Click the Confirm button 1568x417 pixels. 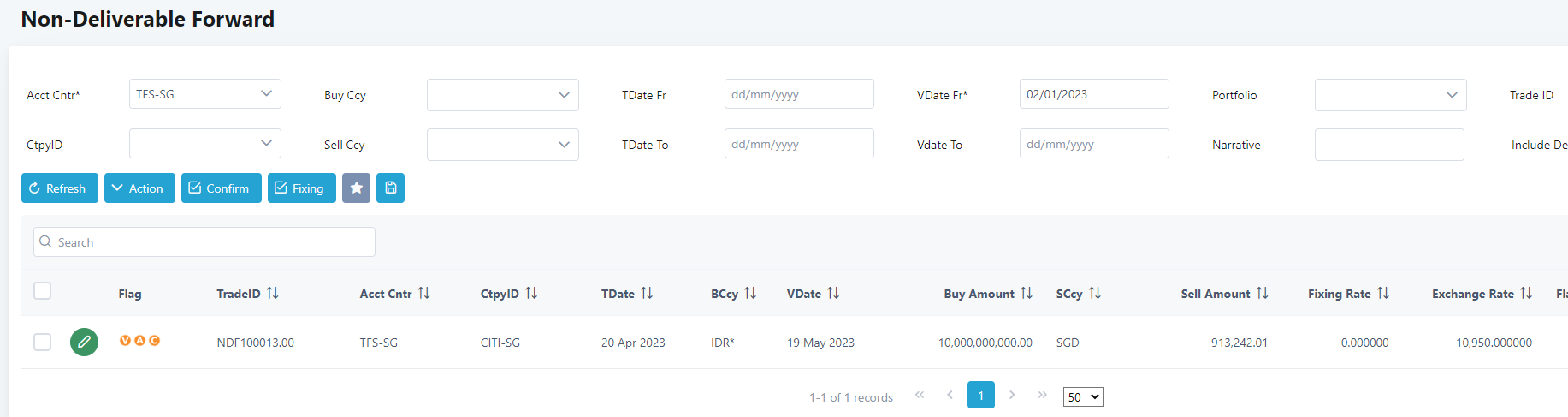[221, 188]
